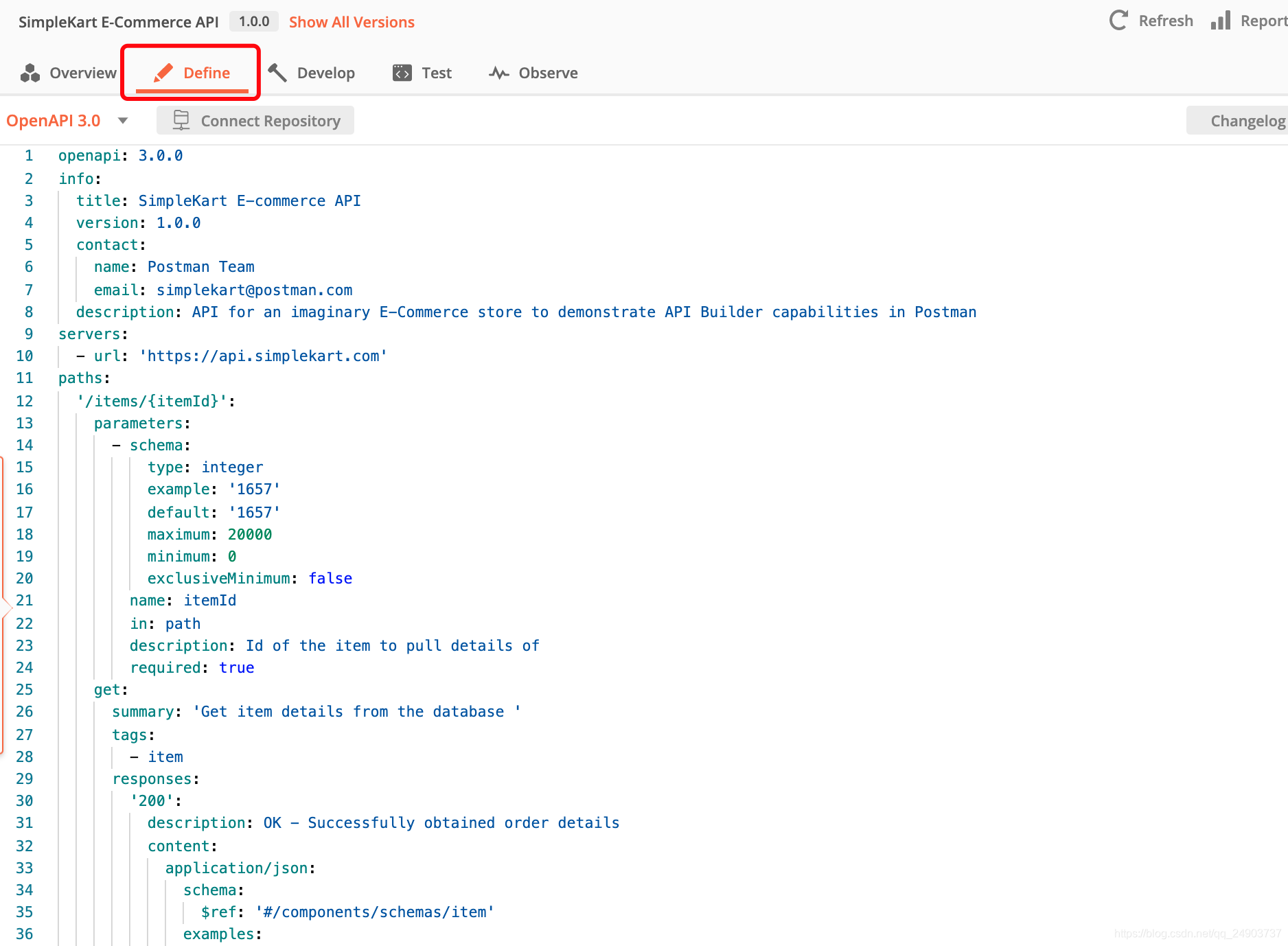
Task: Click the summary 'Get item details' line
Action: pyautogui.click(x=317, y=711)
